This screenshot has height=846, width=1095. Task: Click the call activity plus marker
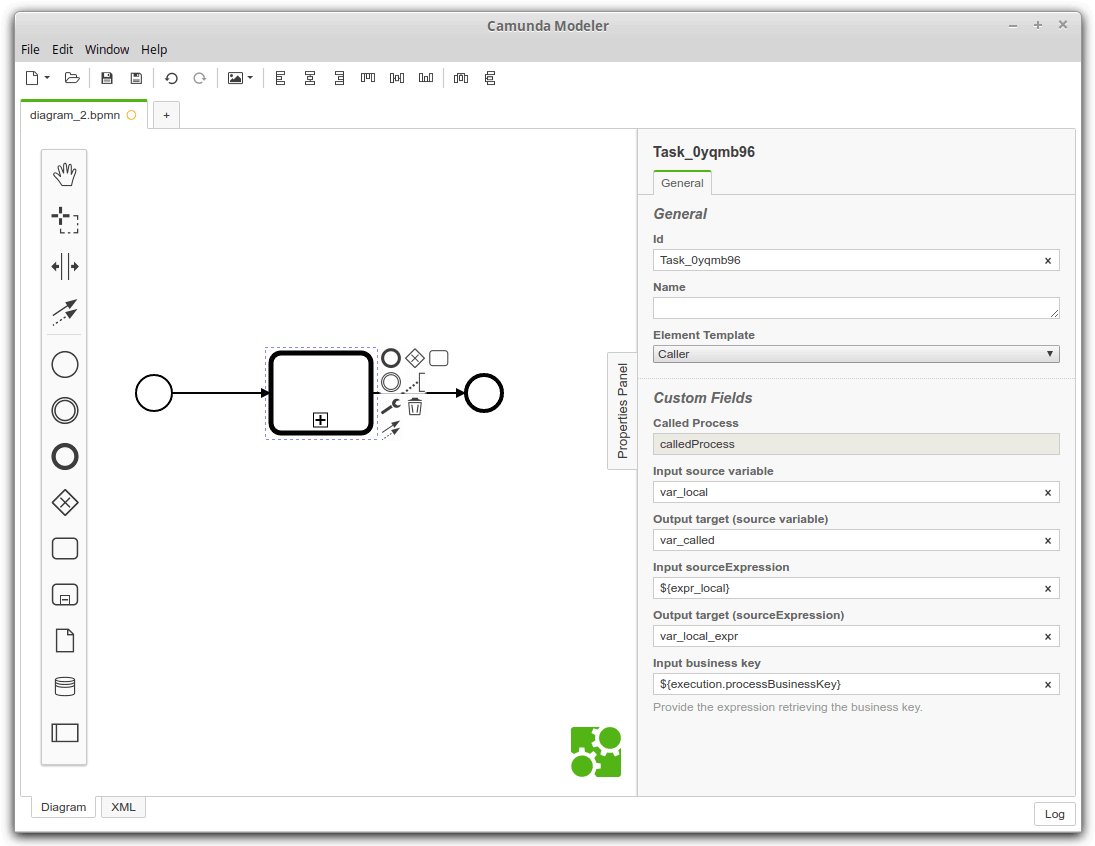coord(321,420)
